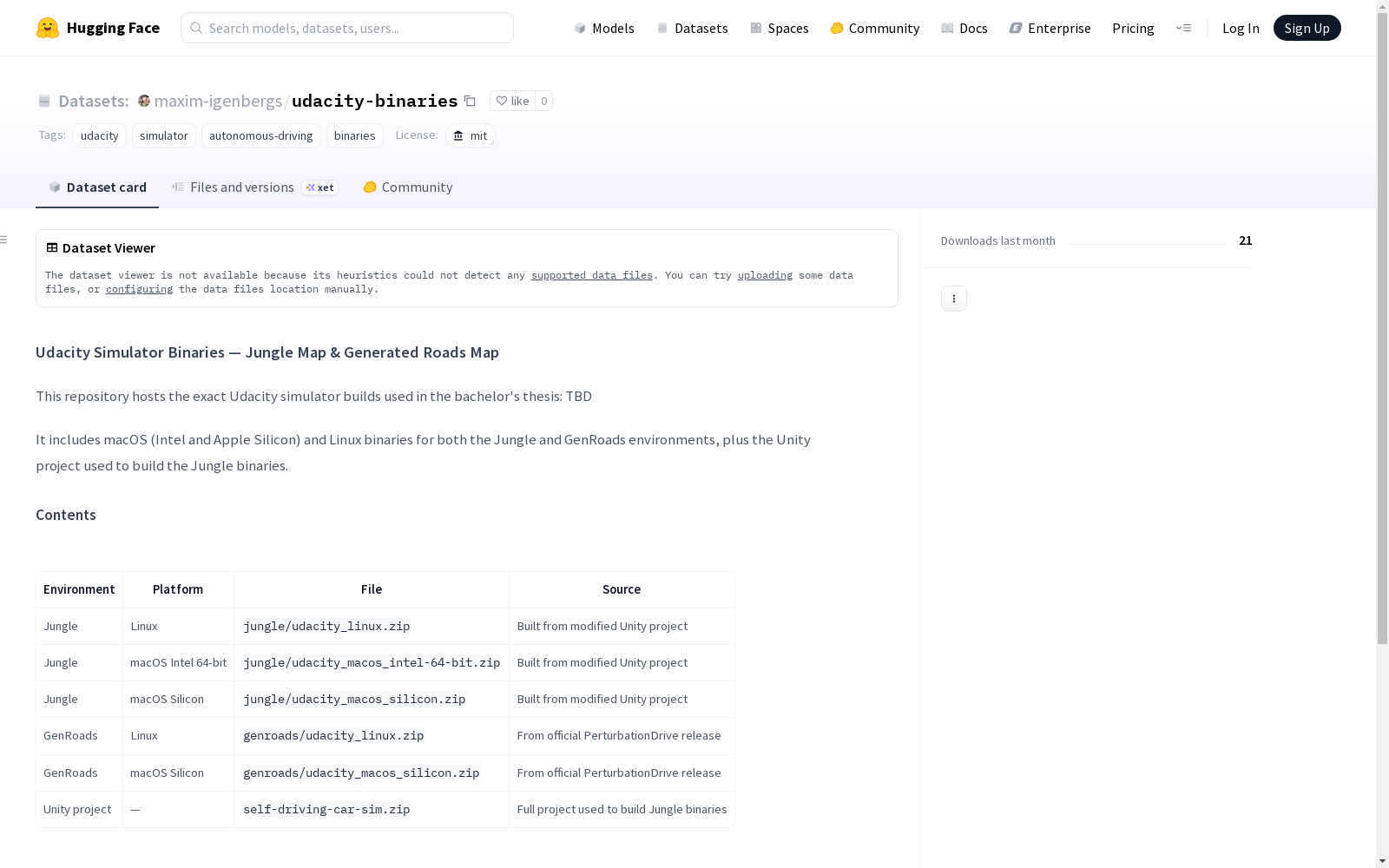Open the three-dot options menu in sidebar
The image size is (1389, 868).
pyautogui.click(x=954, y=299)
